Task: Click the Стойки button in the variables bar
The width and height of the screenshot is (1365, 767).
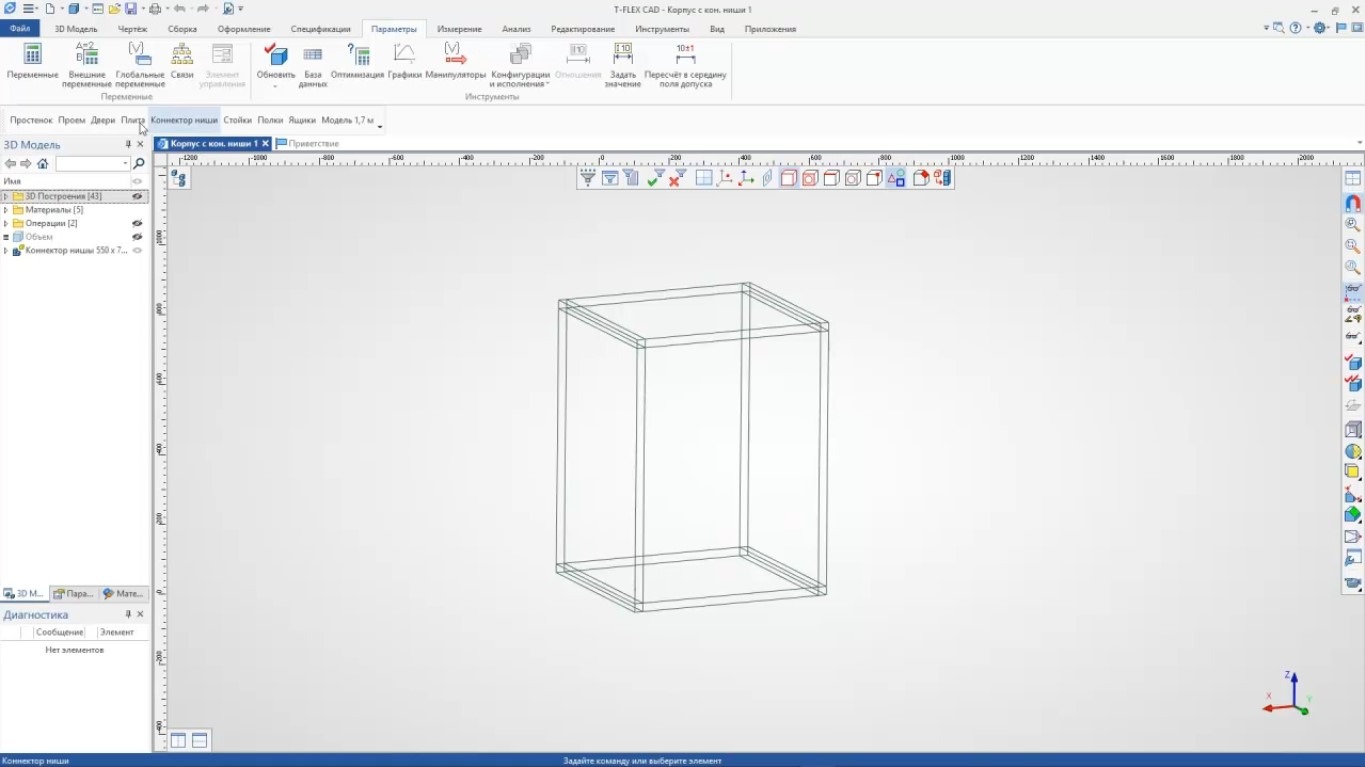Action: (237, 120)
